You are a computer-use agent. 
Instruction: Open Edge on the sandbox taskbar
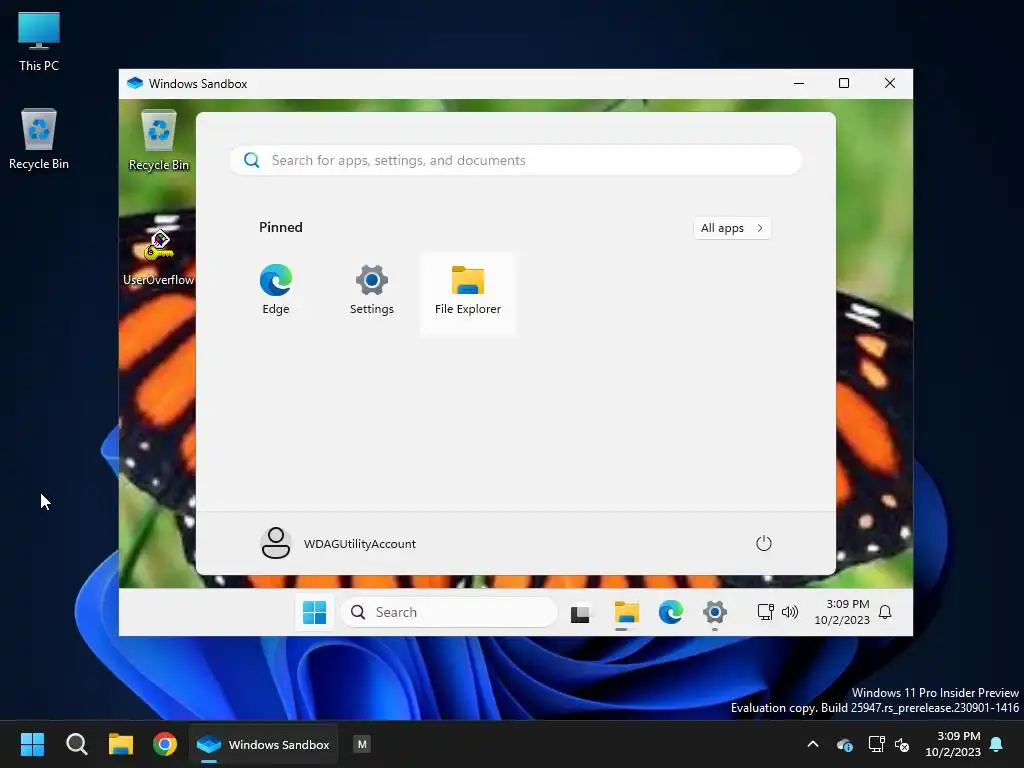(x=671, y=613)
